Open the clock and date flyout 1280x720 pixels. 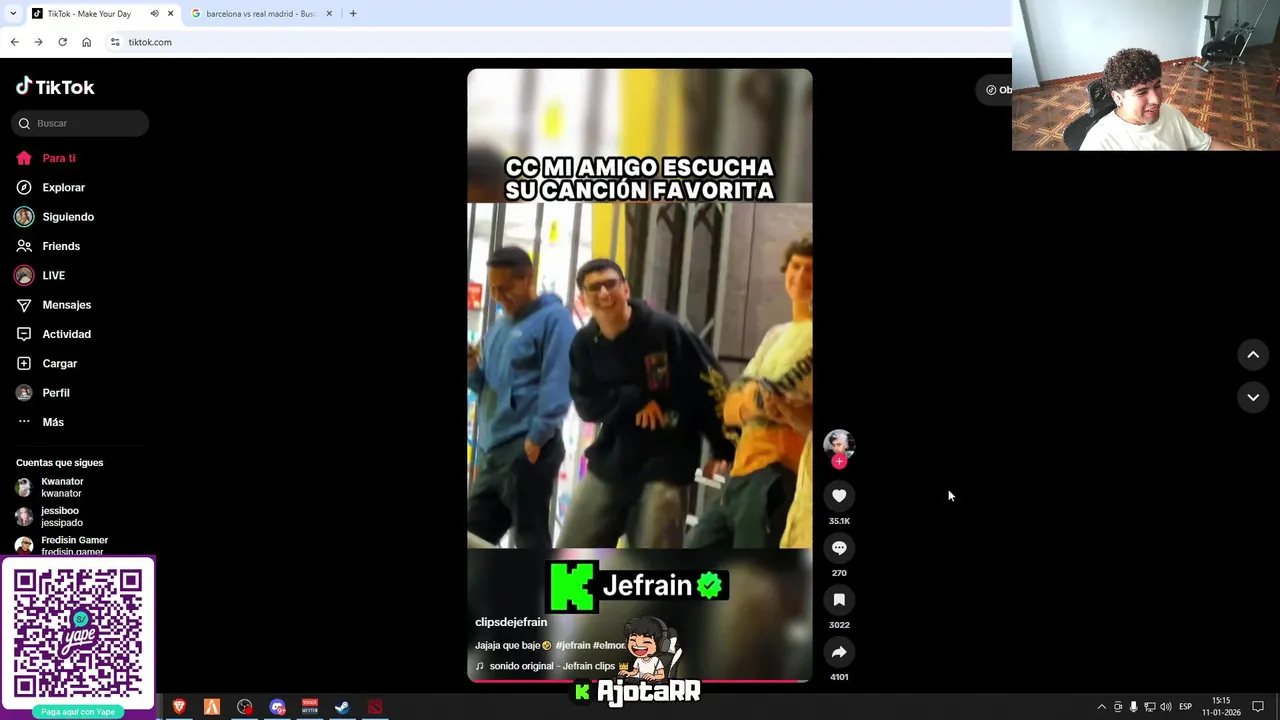[1221, 707]
